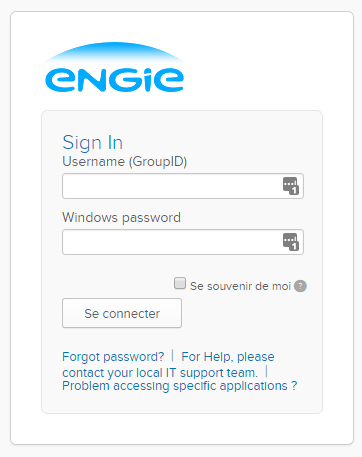Image resolution: width=362 pixels, height=457 pixels.
Task: Open the Forgot password? link
Action: 113,357
